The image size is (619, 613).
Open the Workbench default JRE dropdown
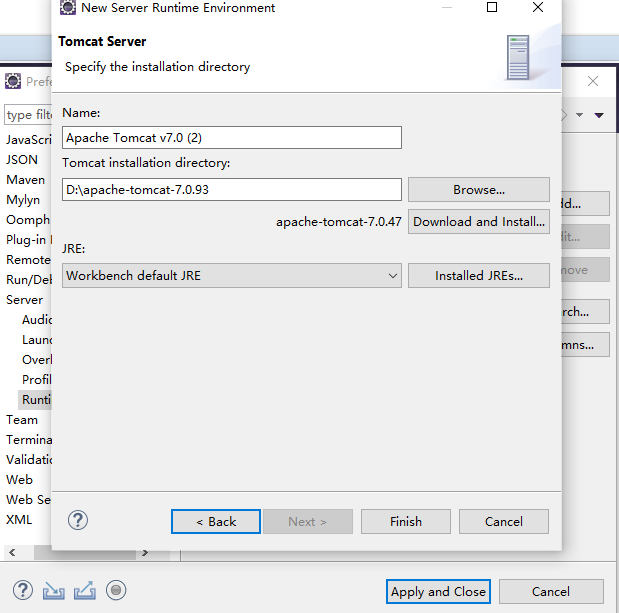tap(232, 276)
